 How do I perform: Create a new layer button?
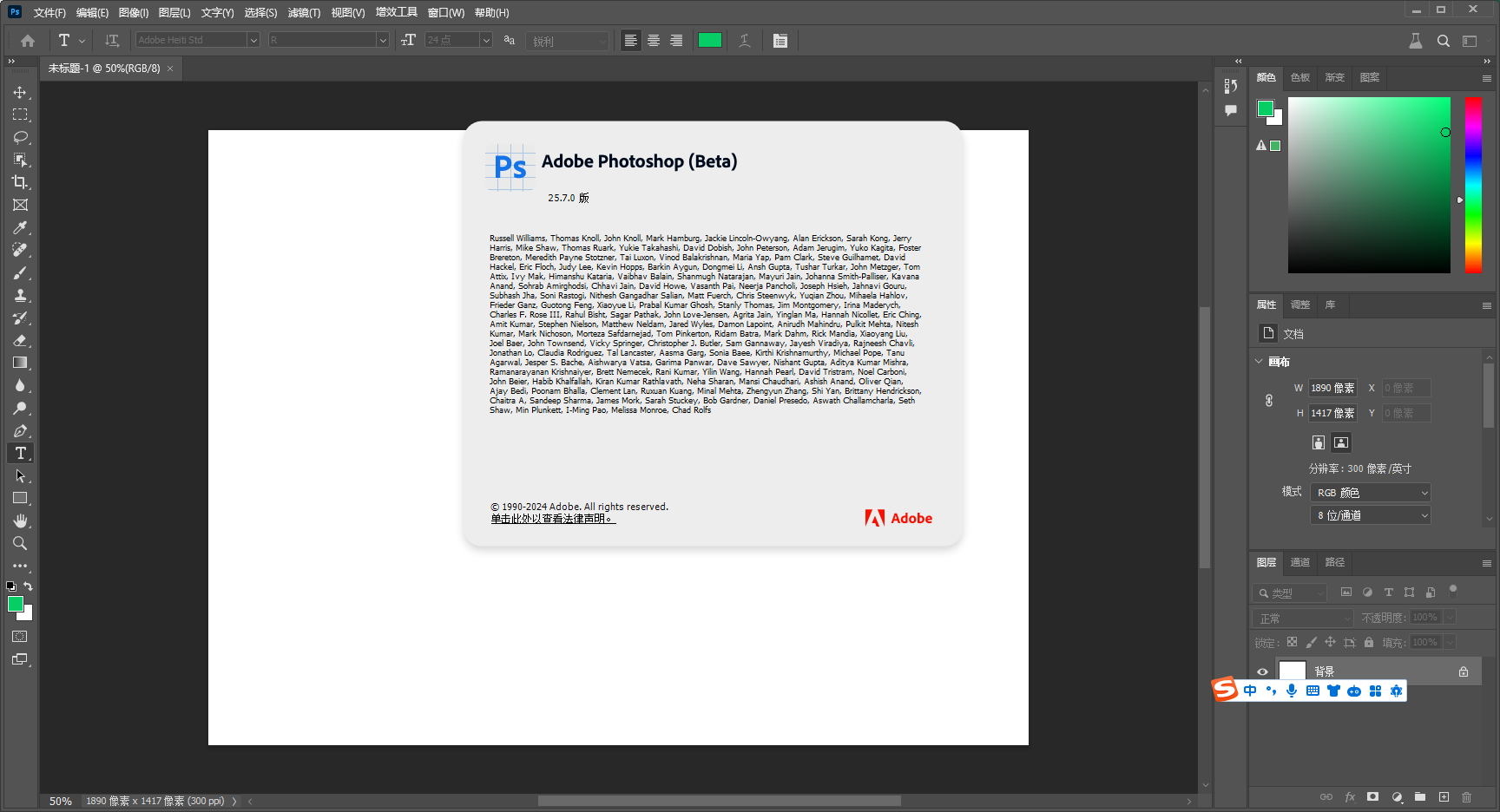pos(1444,797)
